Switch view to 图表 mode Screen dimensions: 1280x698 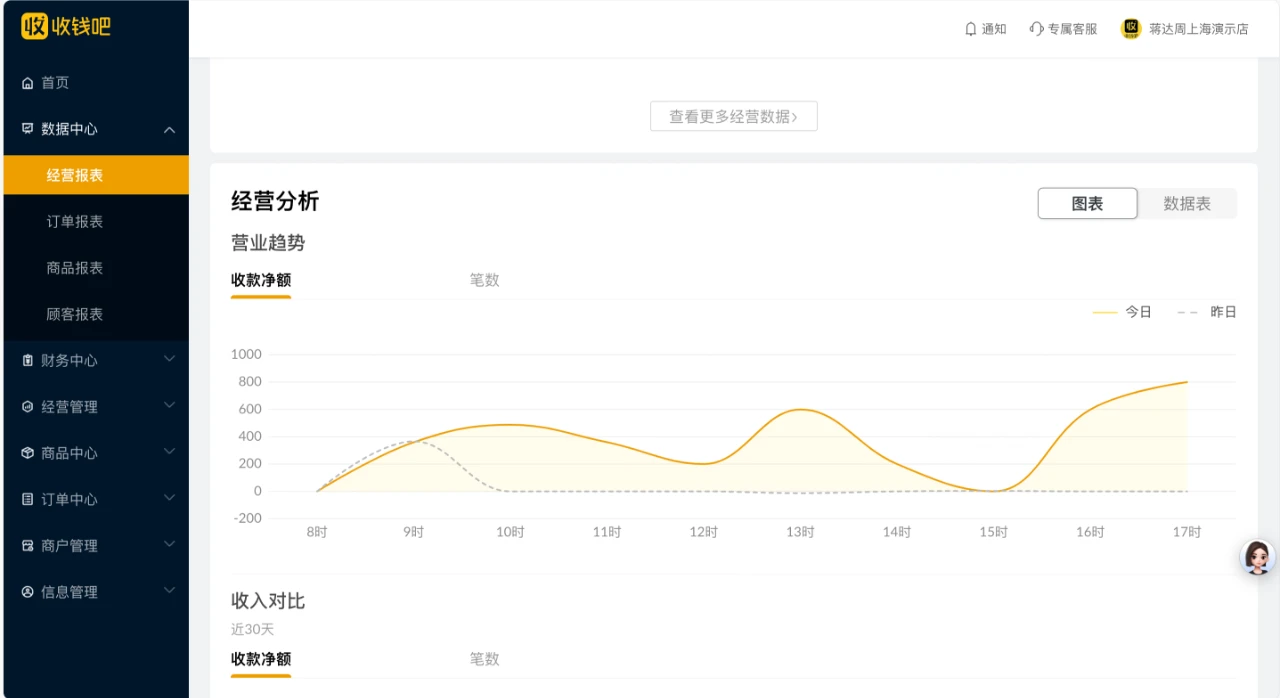coord(1087,204)
